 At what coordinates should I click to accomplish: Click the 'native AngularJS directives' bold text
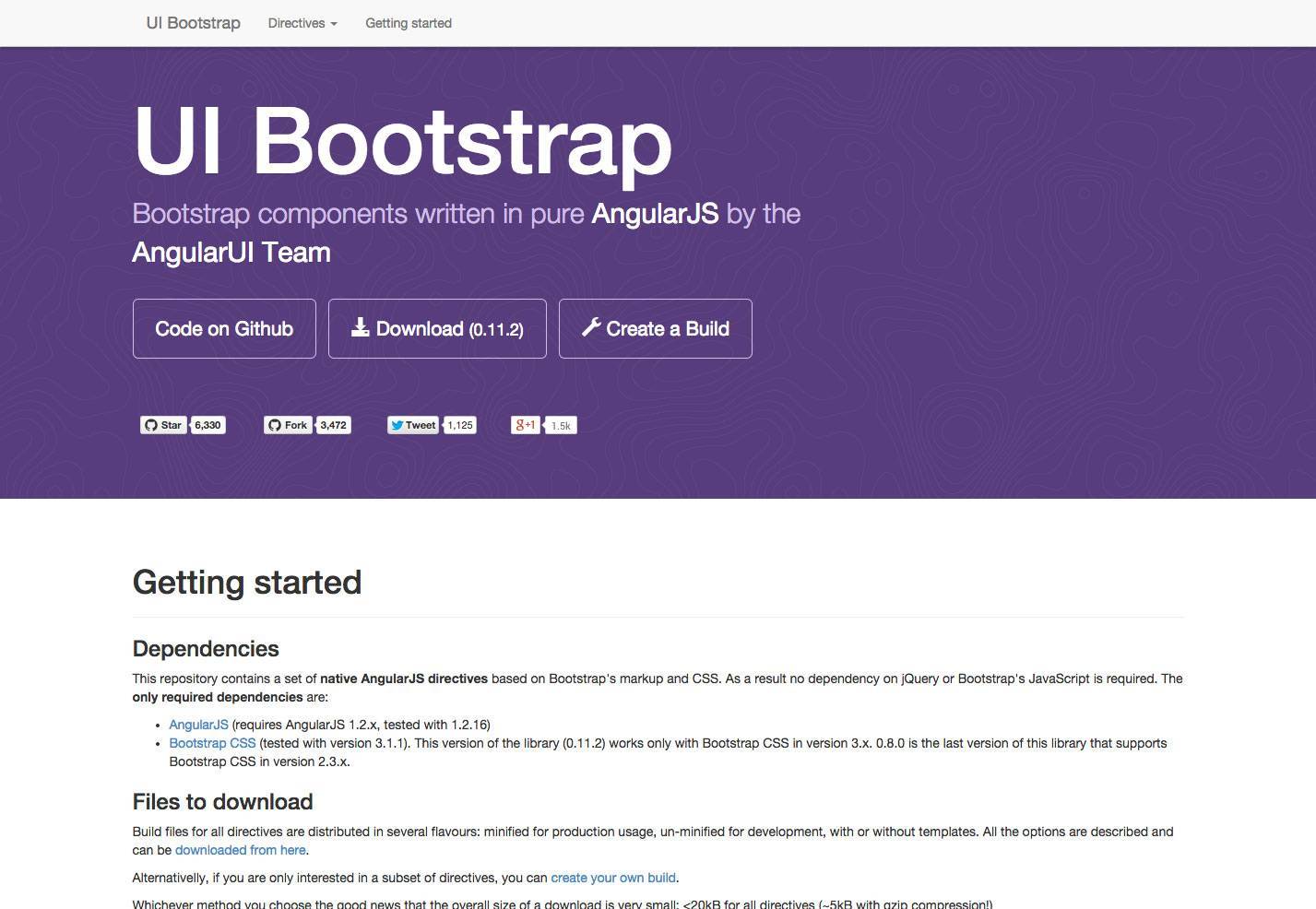click(x=404, y=679)
